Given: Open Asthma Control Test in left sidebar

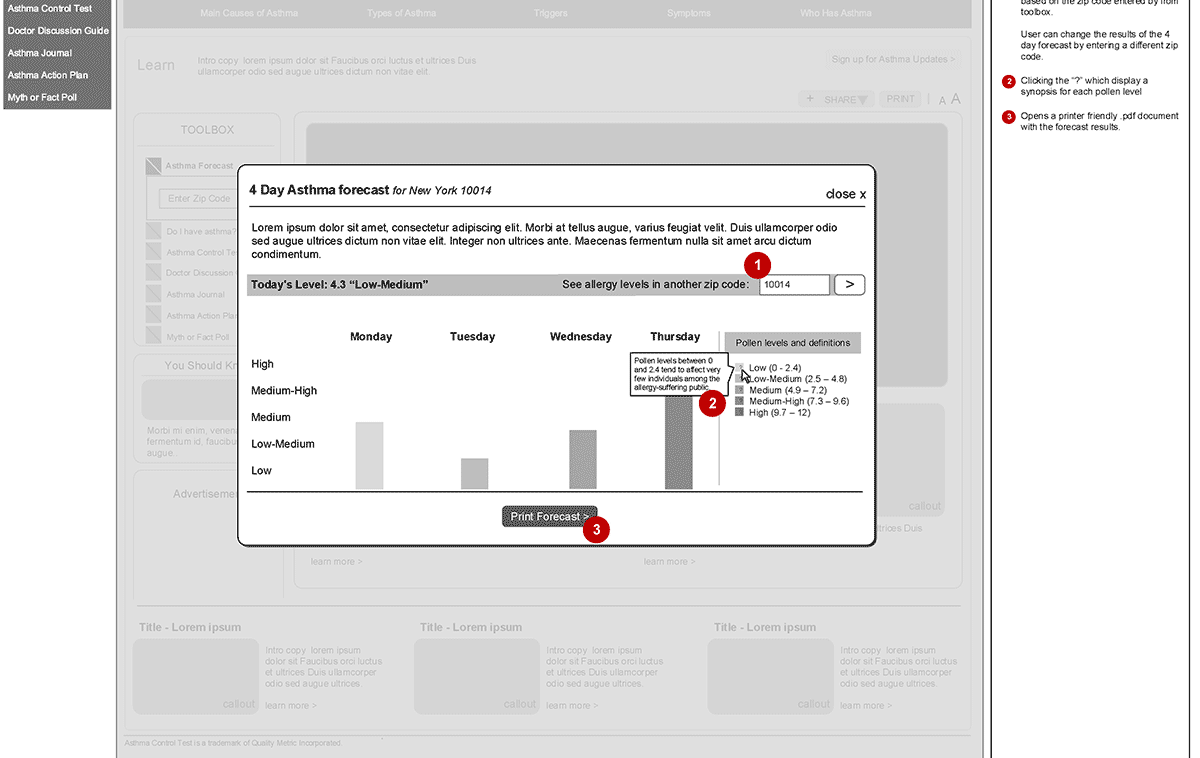Looking at the screenshot, I should [x=50, y=9].
